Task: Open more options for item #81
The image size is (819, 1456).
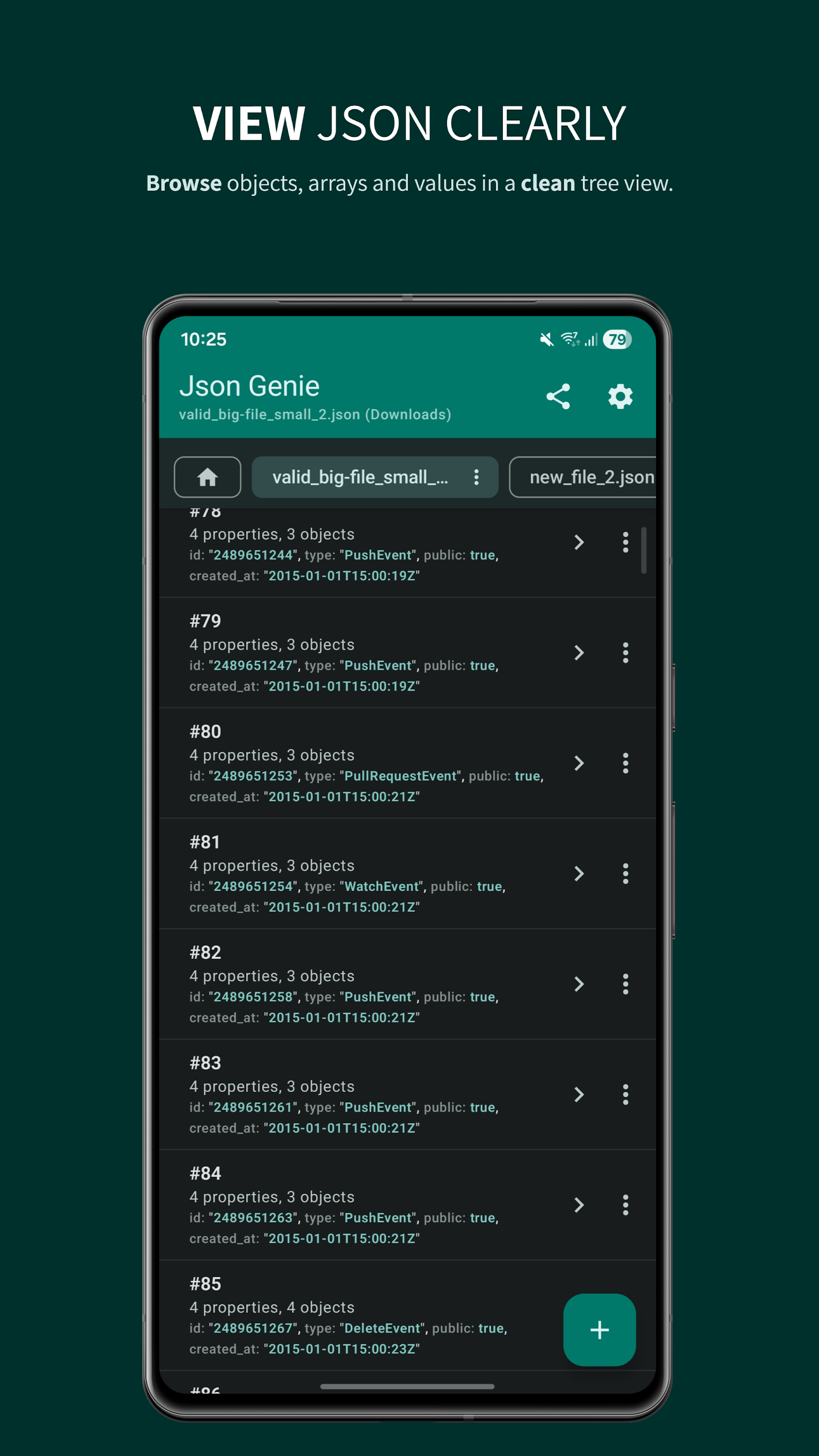Action: 625,874
